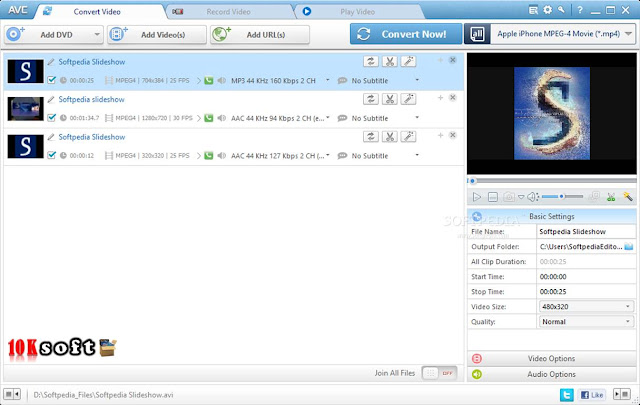Expand MP3 44 KHz 160 Kbps audio dropdown
The height and width of the screenshot is (405, 640).
[327, 80]
